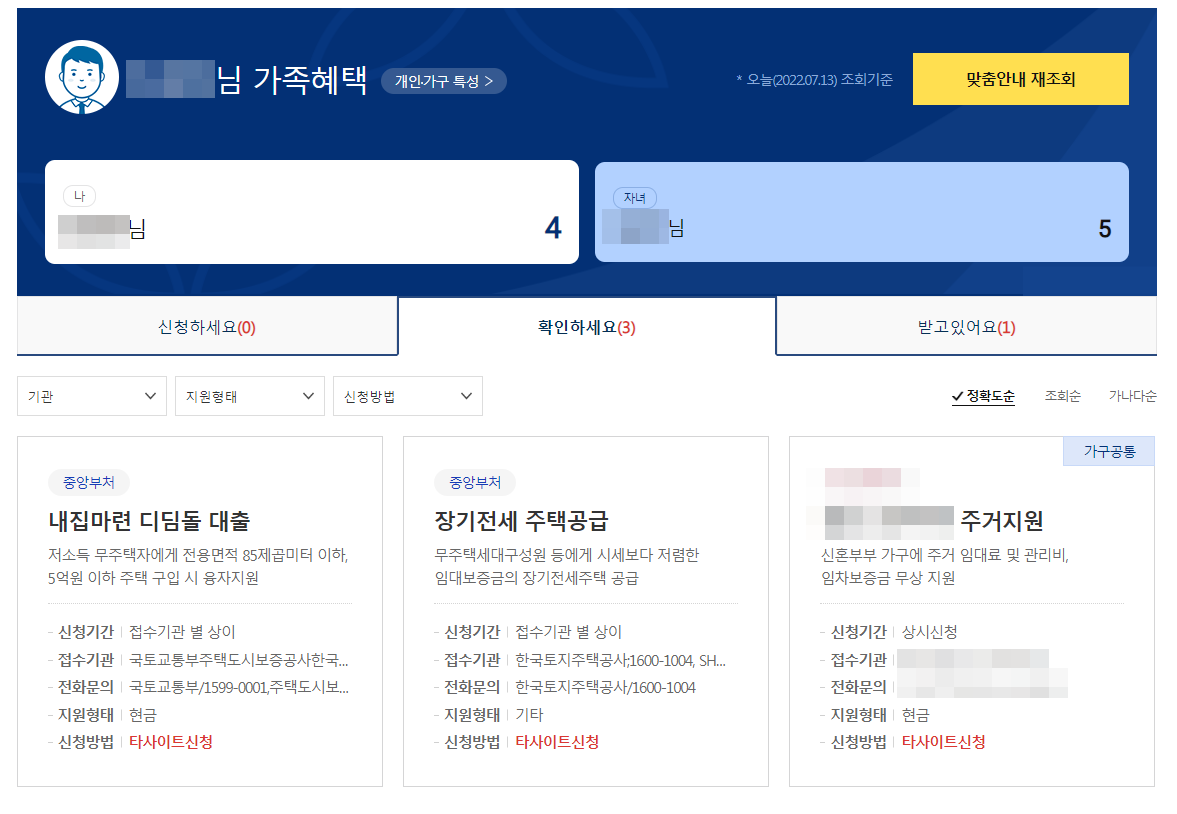The width and height of the screenshot is (1177, 814).
Task: Open the 장기전세 주택공급 card title
Action: [x=521, y=520]
